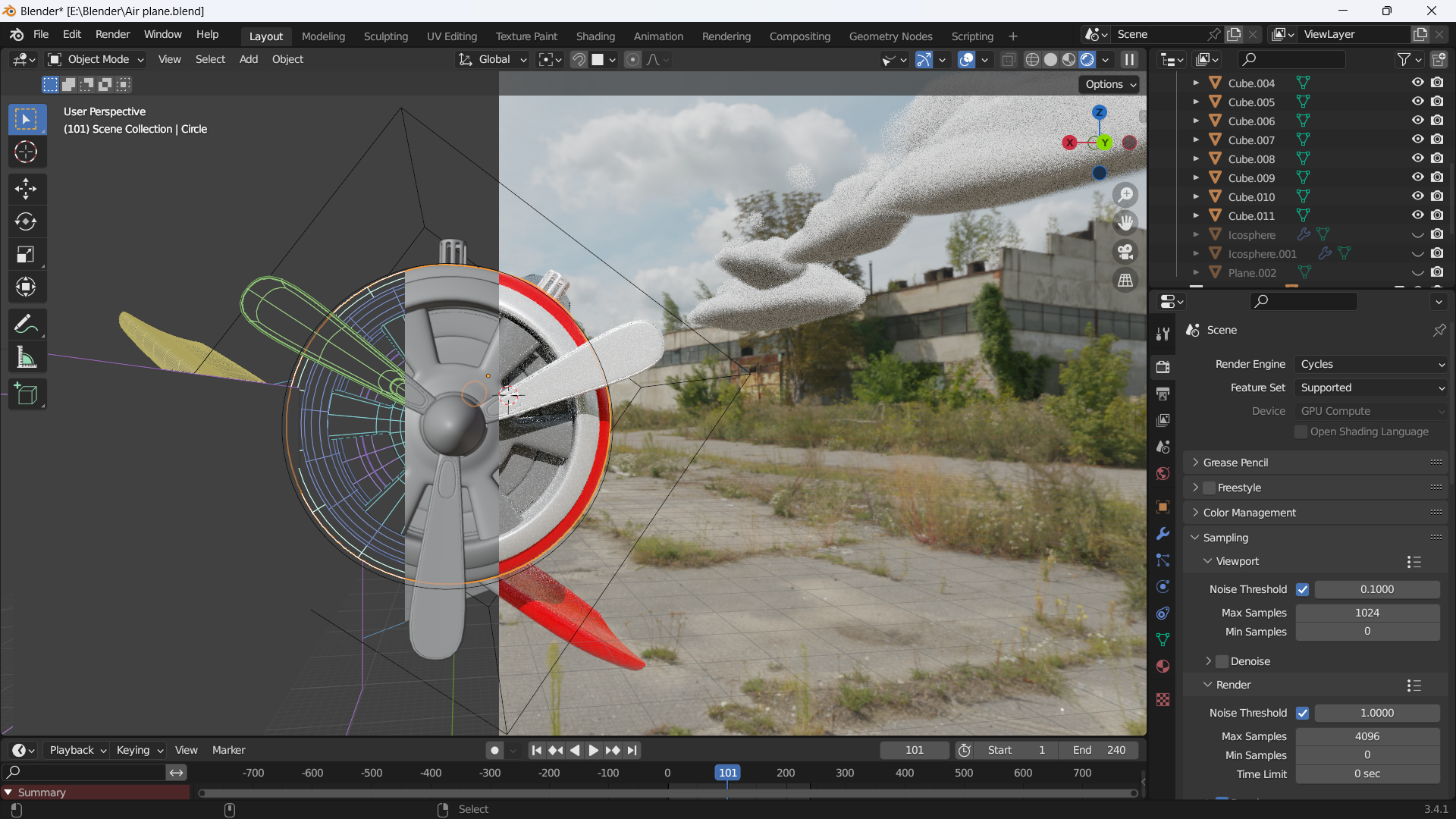The width and height of the screenshot is (1456, 819).
Task: Open the Add menu in viewport header
Action: pyautogui.click(x=249, y=59)
